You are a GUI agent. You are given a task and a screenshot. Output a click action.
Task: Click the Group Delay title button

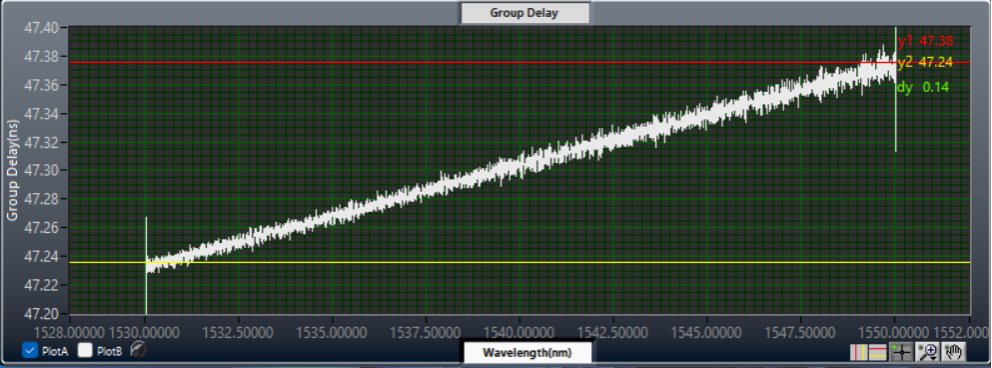[x=525, y=13]
